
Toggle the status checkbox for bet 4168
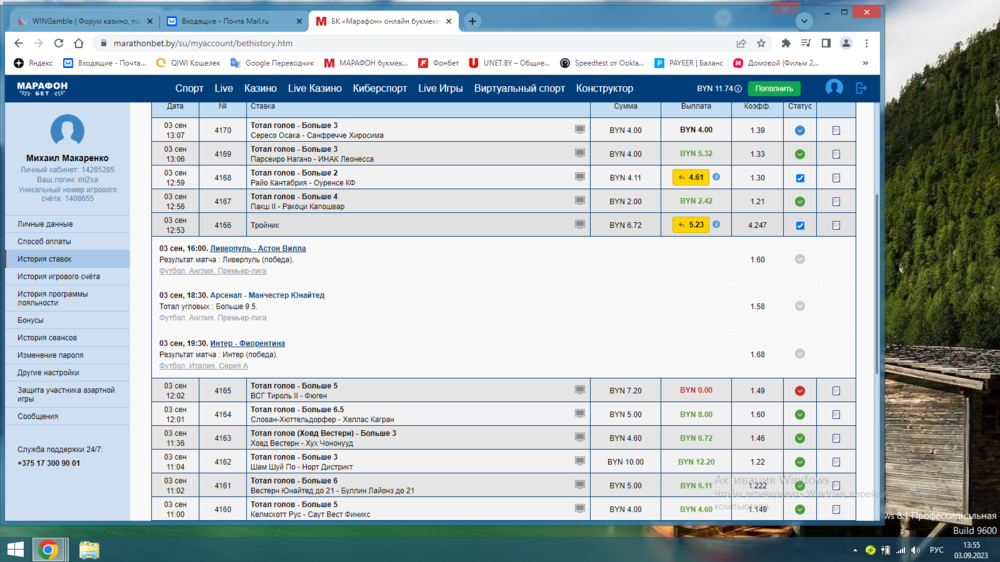click(799, 178)
